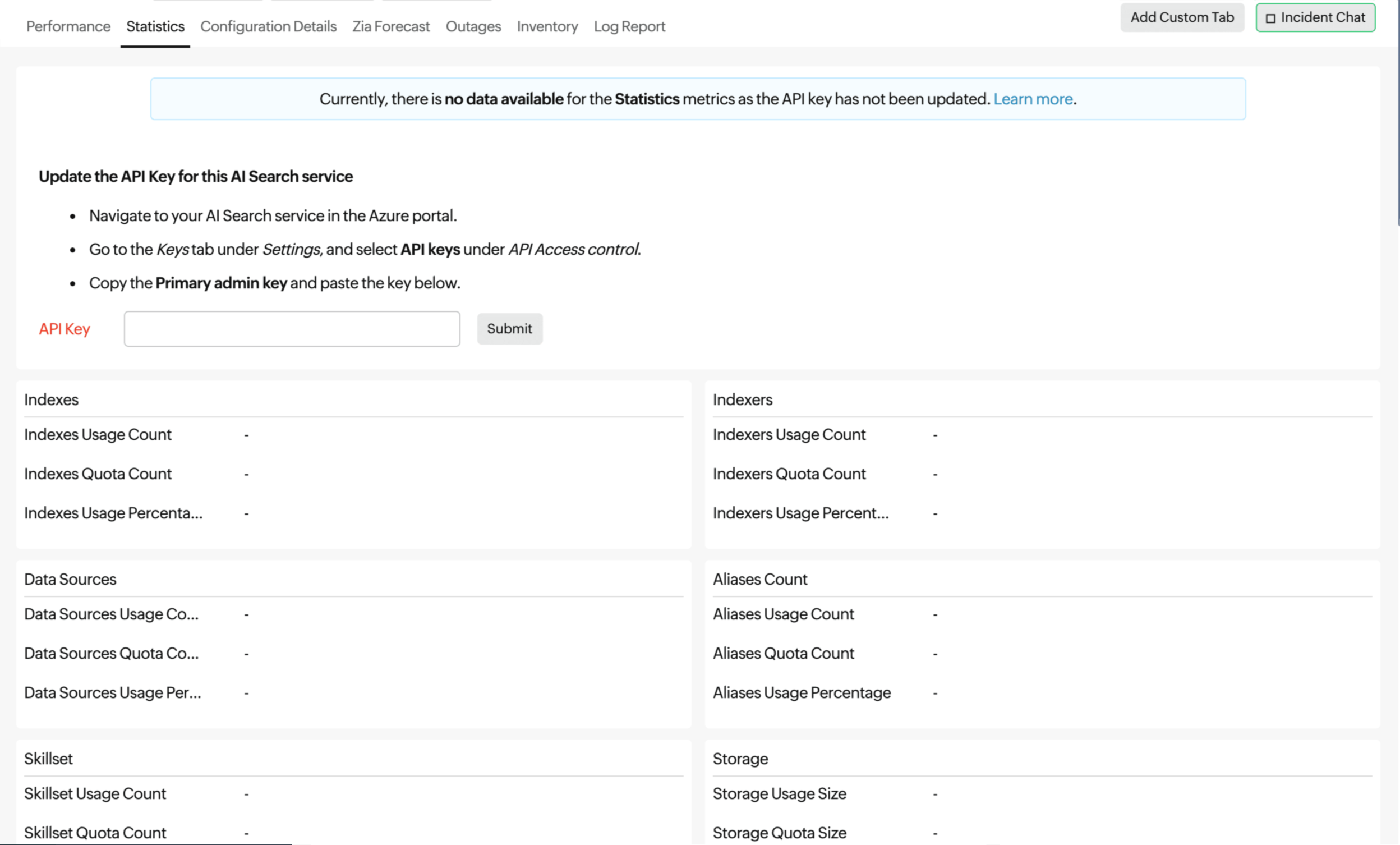Click the Copy the Primary admin key instruction
The width and height of the screenshot is (1400, 845).
(274, 282)
